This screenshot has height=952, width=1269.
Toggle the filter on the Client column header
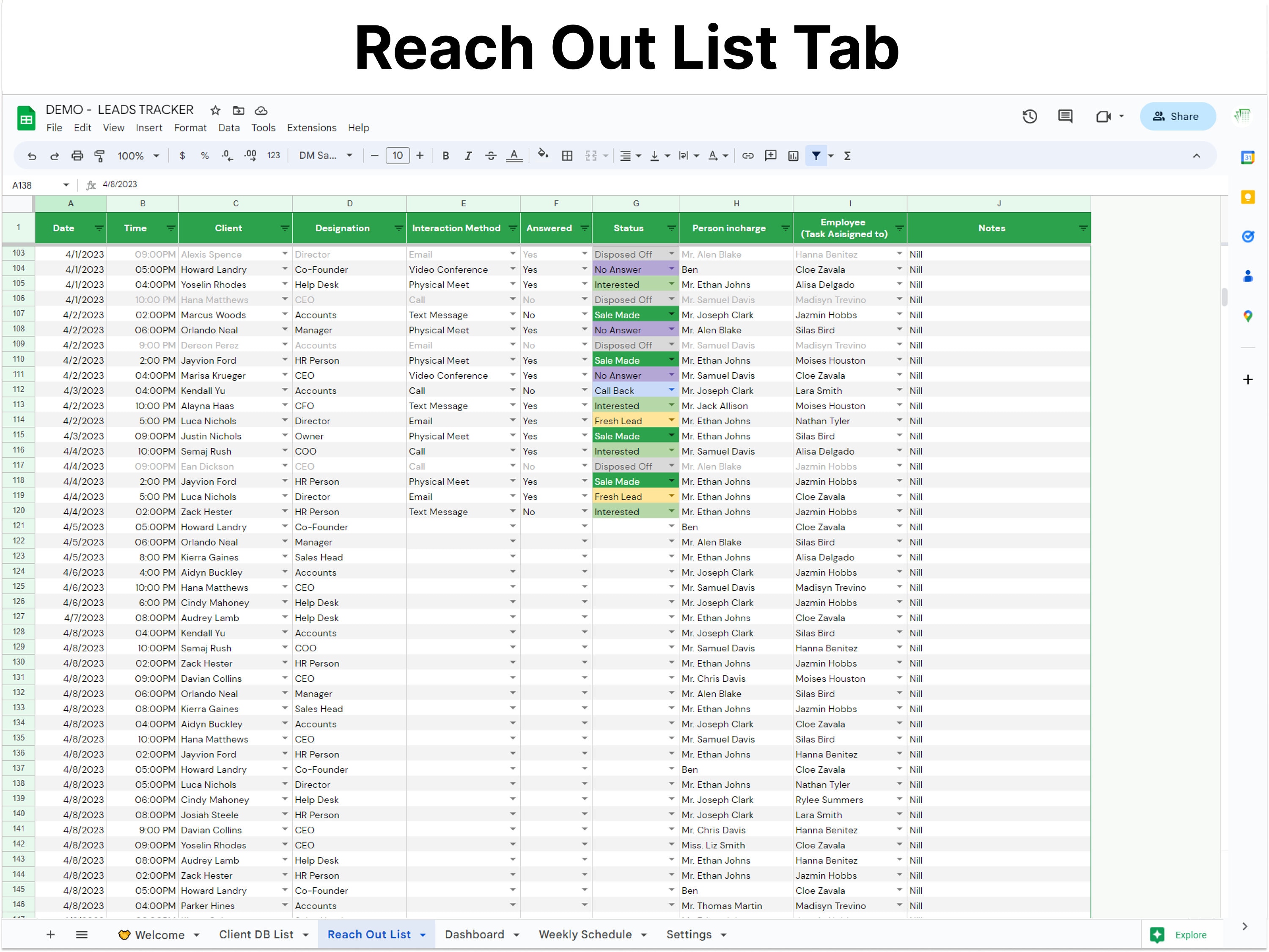click(x=285, y=228)
